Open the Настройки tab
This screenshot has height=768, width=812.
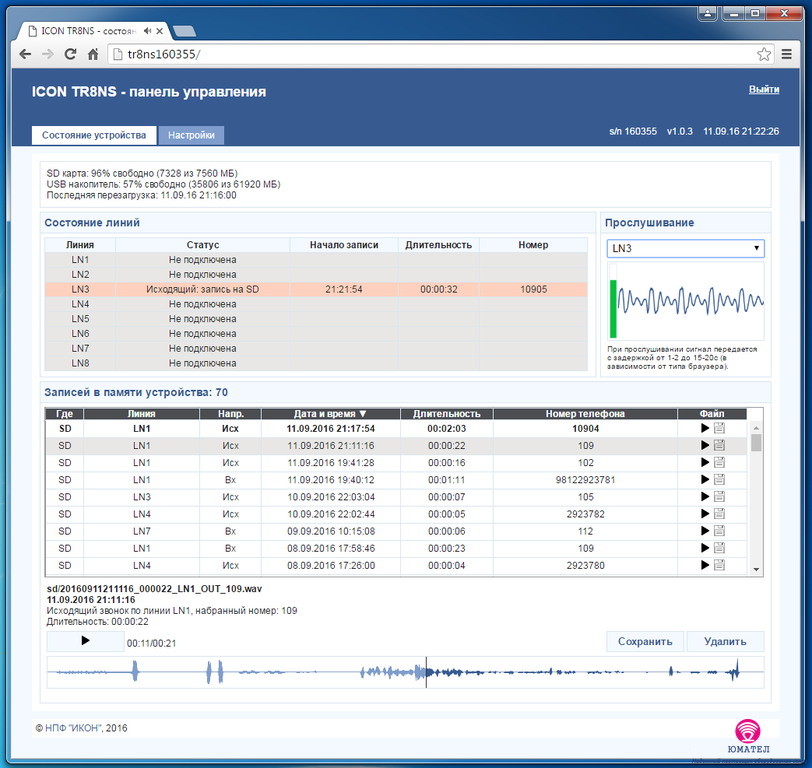pos(191,135)
